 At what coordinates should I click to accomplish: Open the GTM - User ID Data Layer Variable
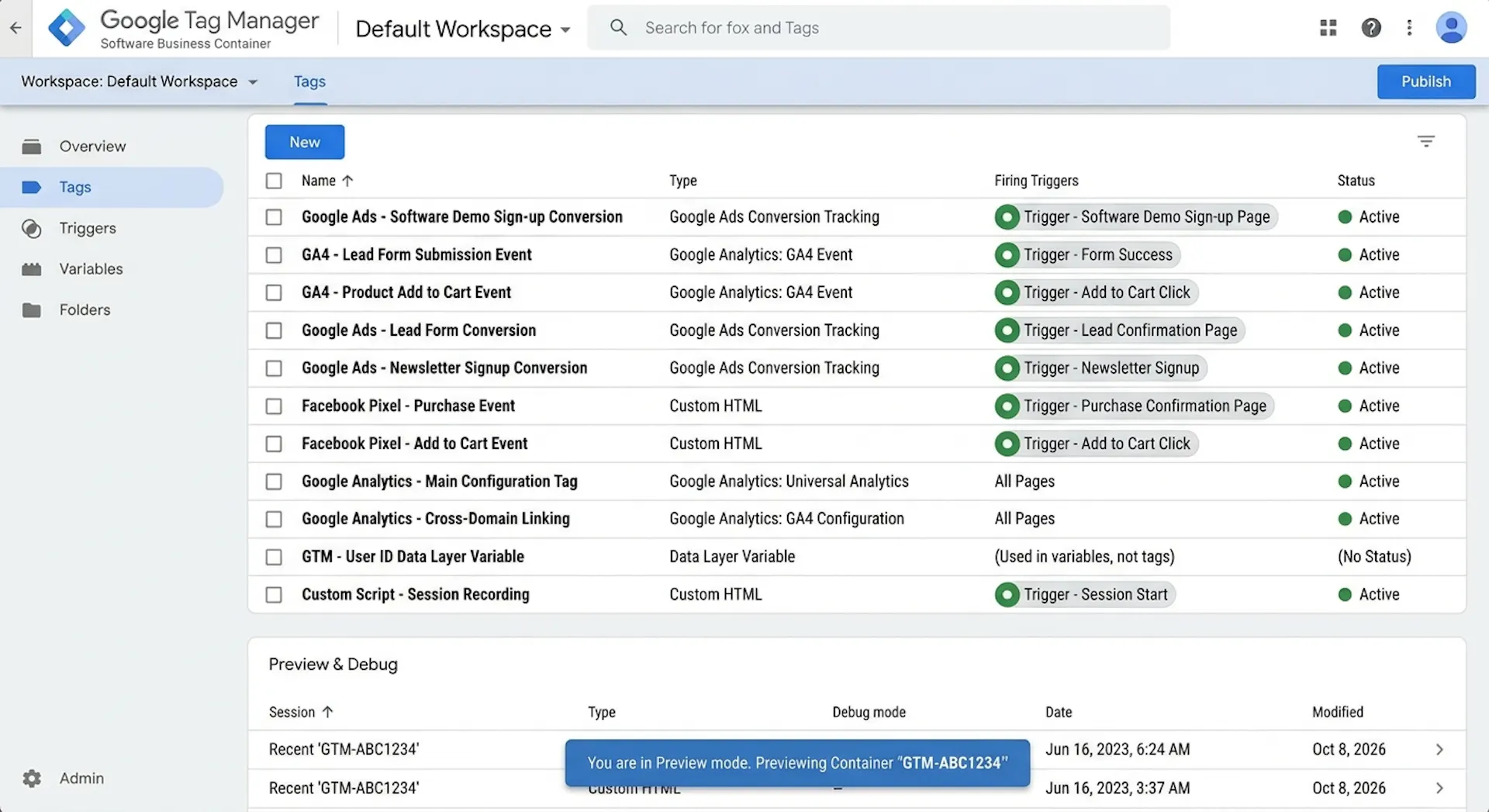pos(413,557)
